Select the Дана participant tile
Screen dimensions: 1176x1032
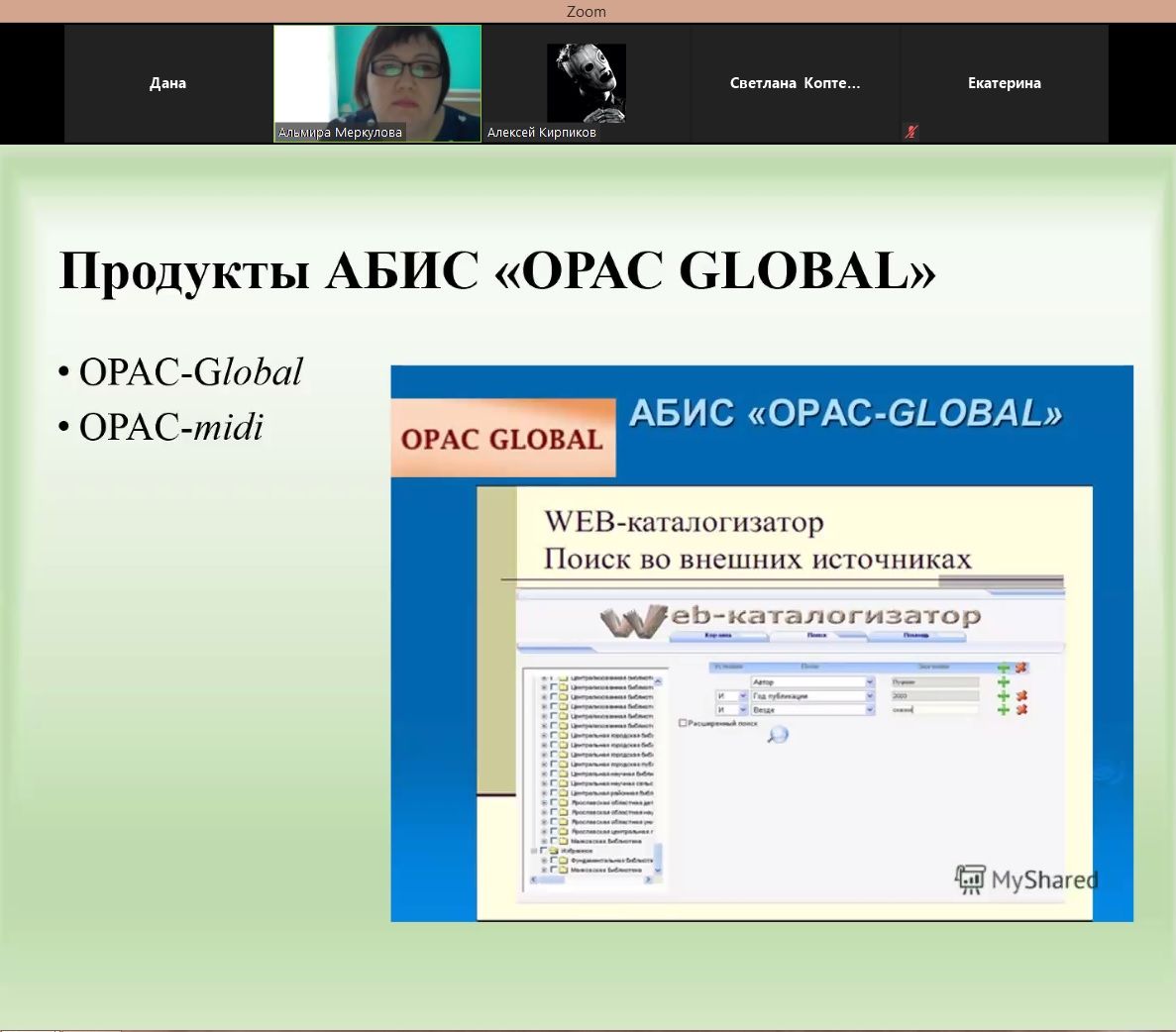(167, 82)
